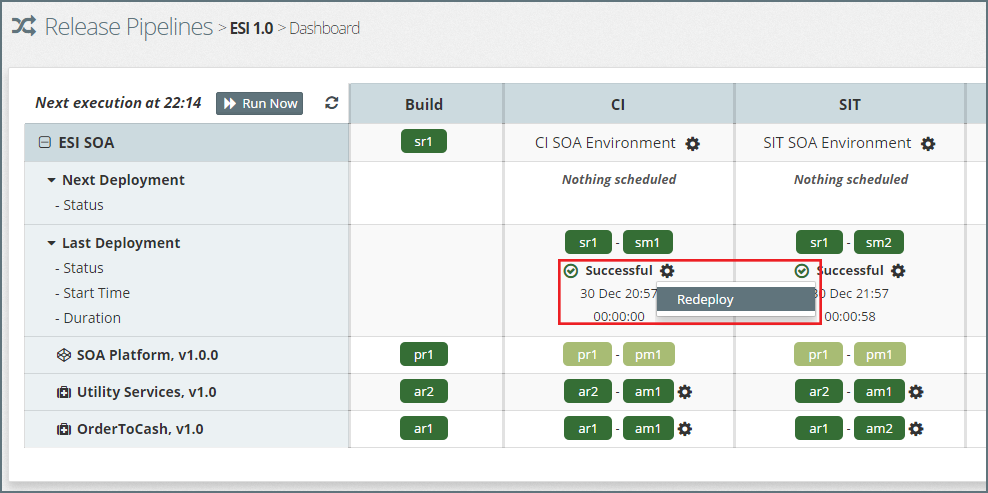Open CI SOA Environment gear settings
The width and height of the screenshot is (988, 493).
(693, 144)
